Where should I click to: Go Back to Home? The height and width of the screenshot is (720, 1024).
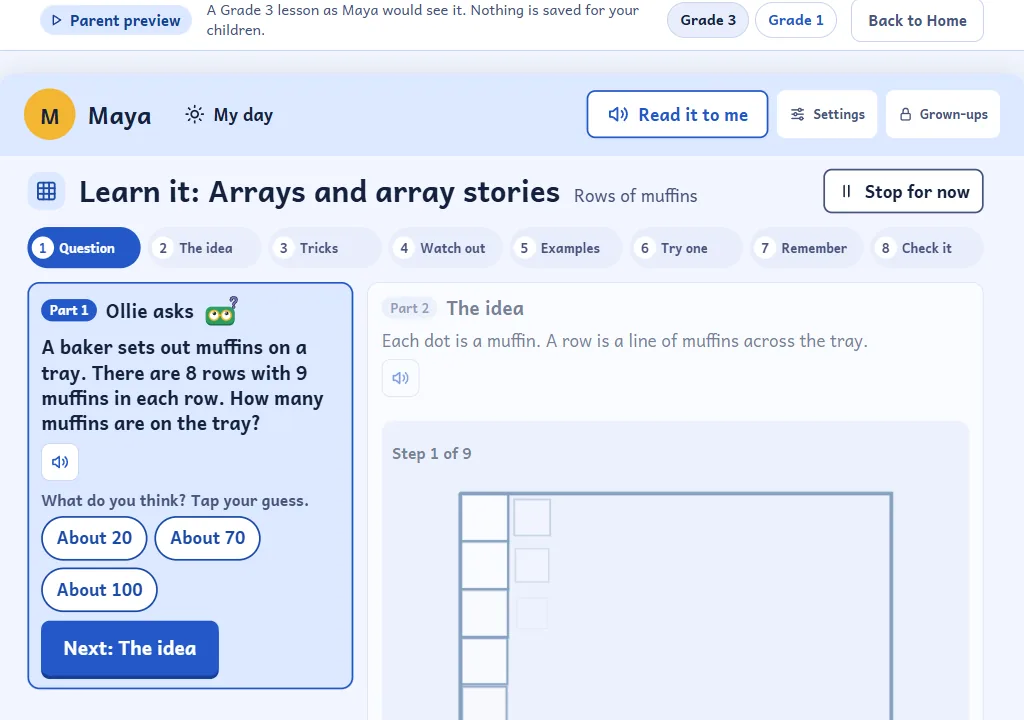click(x=917, y=20)
